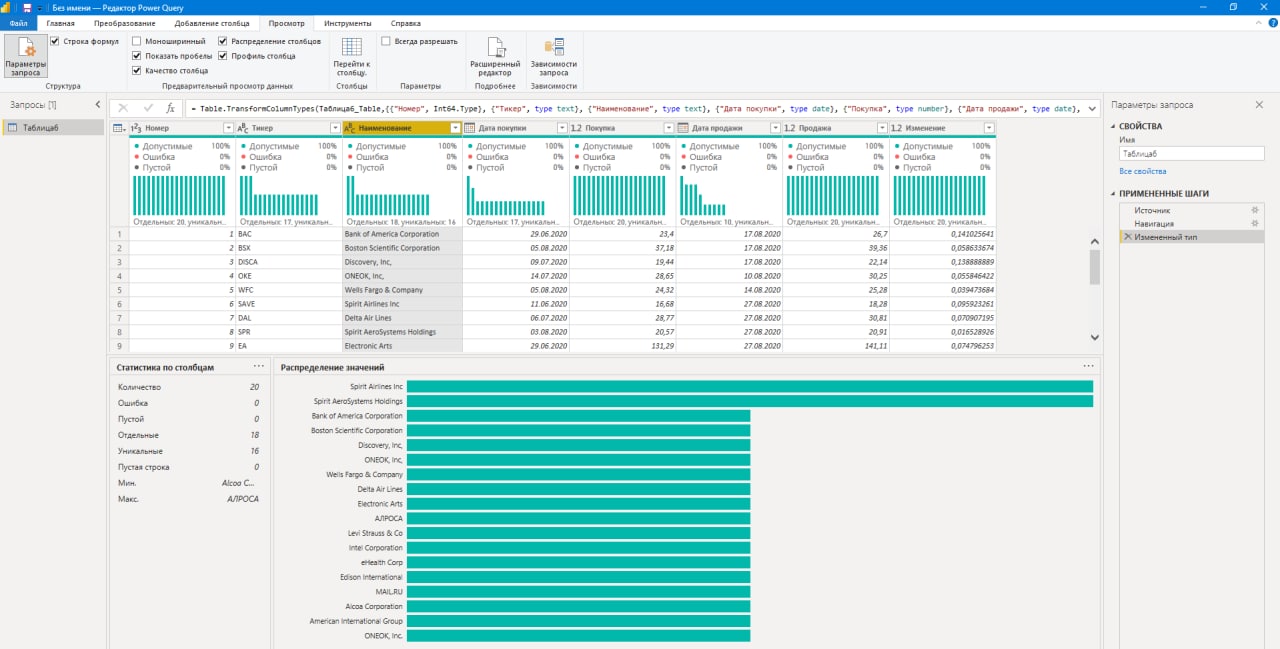Toggle Профиль столбца checkbox
The width and height of the screenshot is (1280, 649).
click(x=223, y=56)
